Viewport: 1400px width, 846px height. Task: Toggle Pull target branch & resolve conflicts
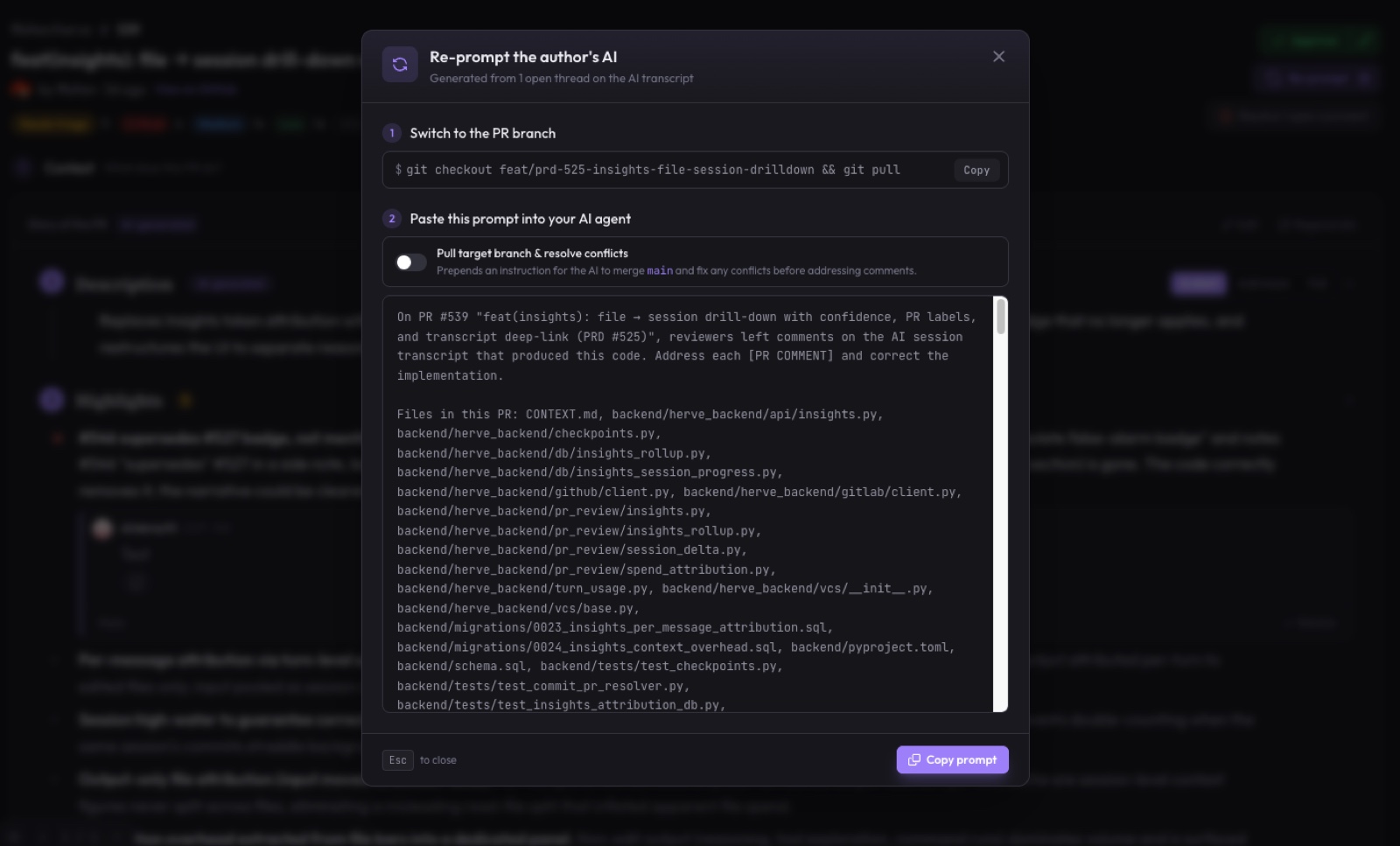pyautogui.click(x=410, y=262)
